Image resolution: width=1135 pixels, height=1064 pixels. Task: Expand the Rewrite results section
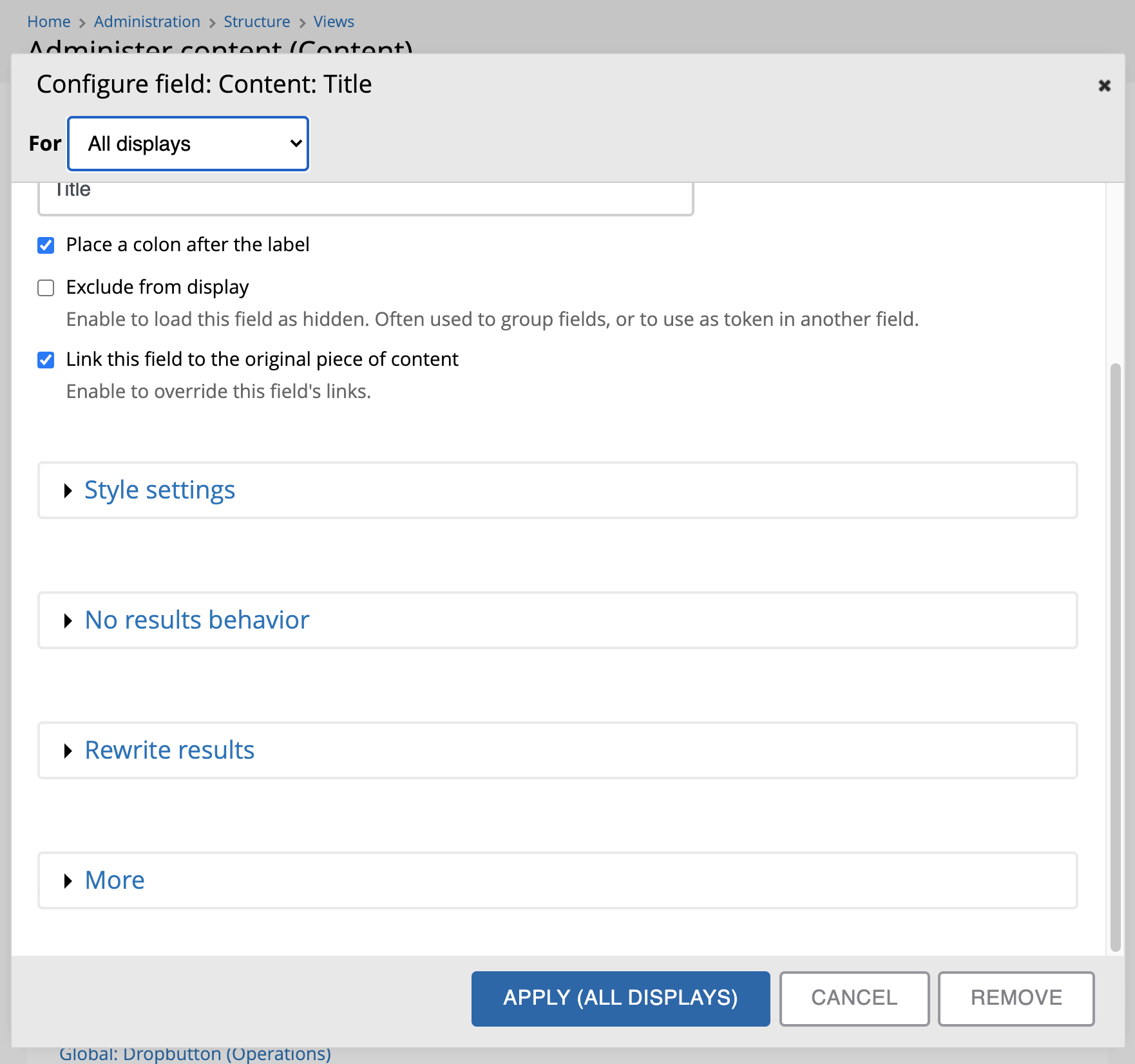click(169, 750)
